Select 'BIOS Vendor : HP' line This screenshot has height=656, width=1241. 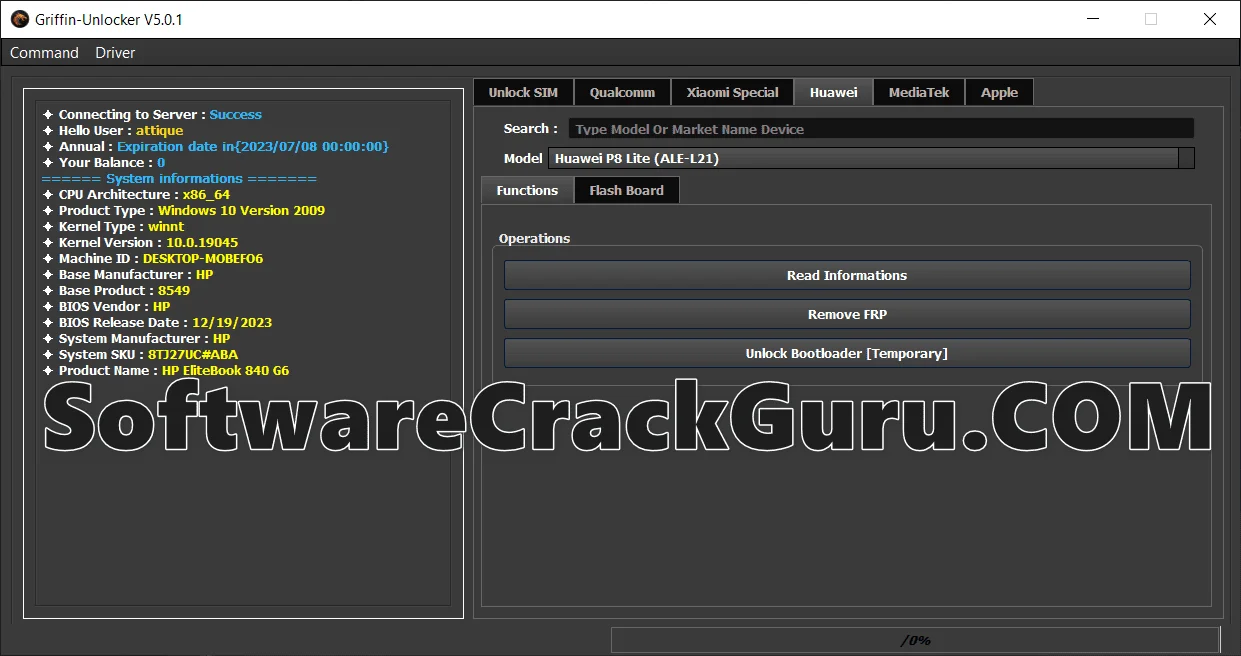tap(106, 307)
